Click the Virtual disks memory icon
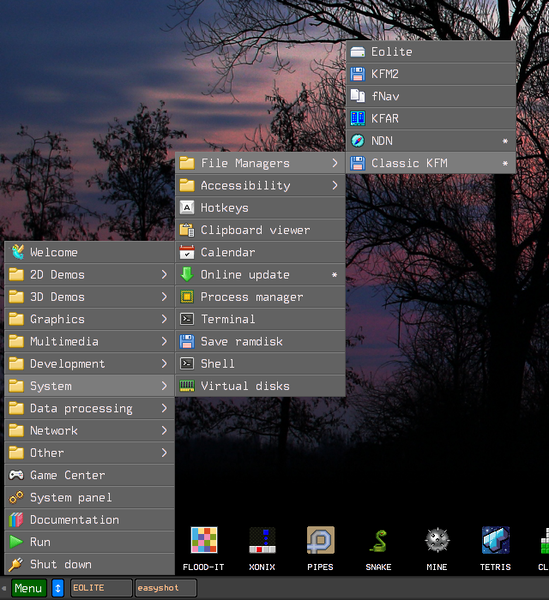Viewport: 549px width, 600px height. tap(187, 386)
